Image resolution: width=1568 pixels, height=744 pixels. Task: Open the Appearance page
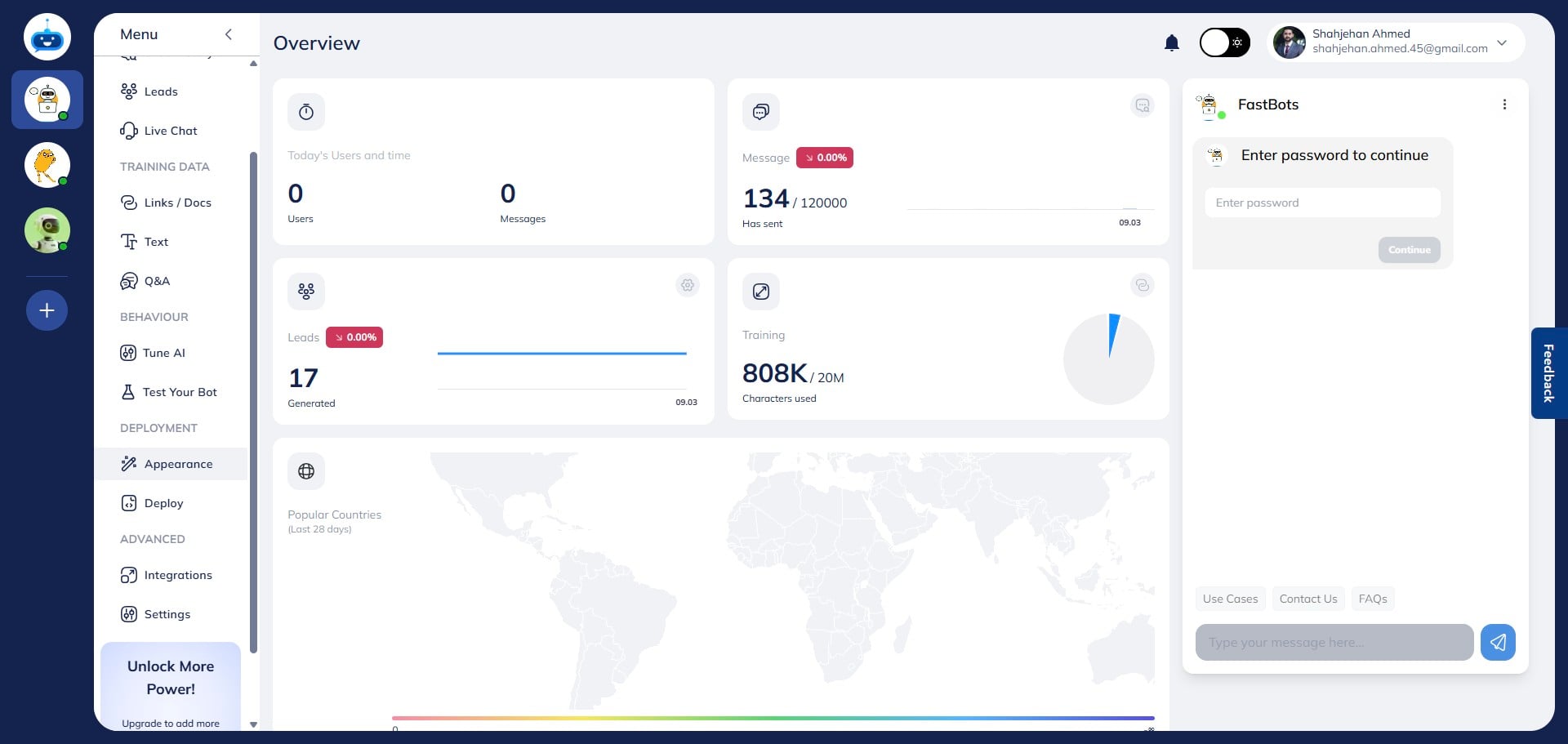tap(171, 464)
